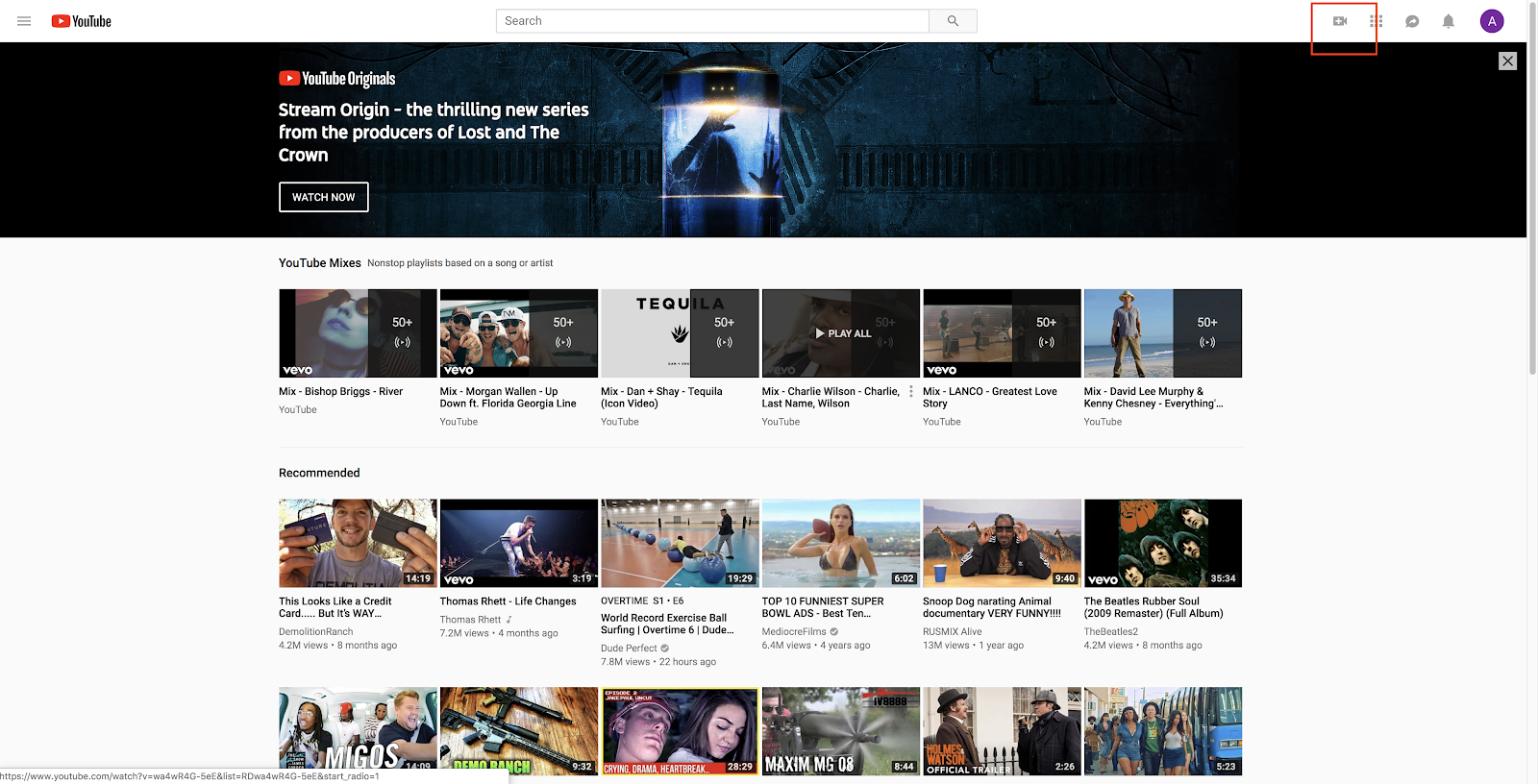
Task: Open the Bishop Briggs River mix thumbnail
Action: 358,333
